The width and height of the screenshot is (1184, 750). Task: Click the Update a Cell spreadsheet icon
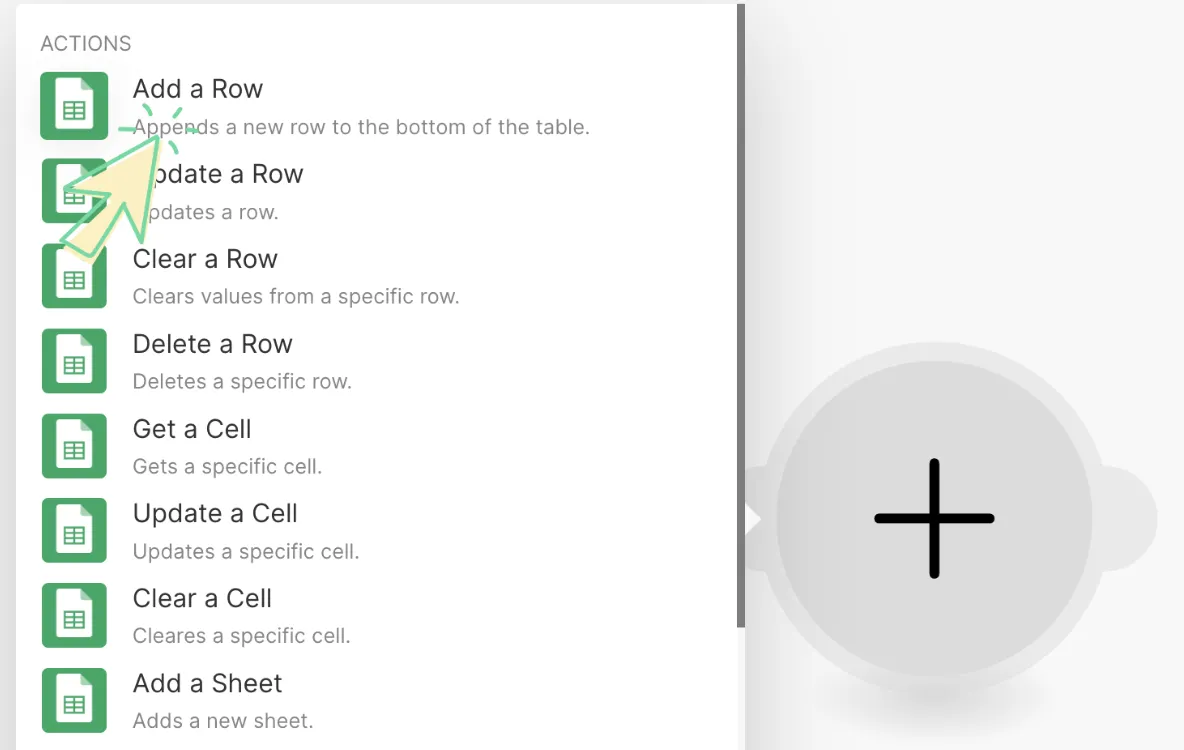tap(74, 530)
